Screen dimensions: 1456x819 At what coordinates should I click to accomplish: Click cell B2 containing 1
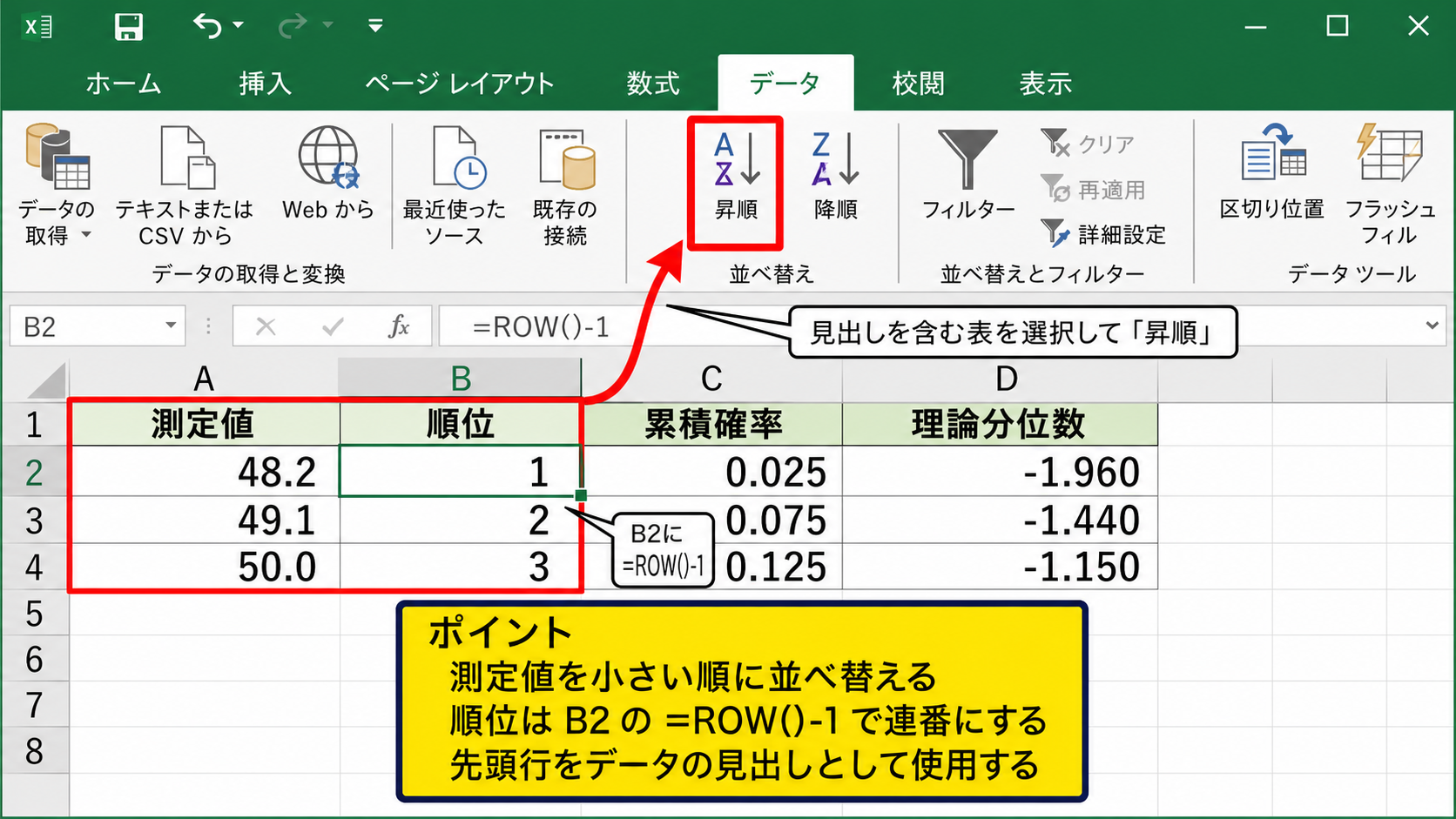pyautogui.click(x=460, y=472)
